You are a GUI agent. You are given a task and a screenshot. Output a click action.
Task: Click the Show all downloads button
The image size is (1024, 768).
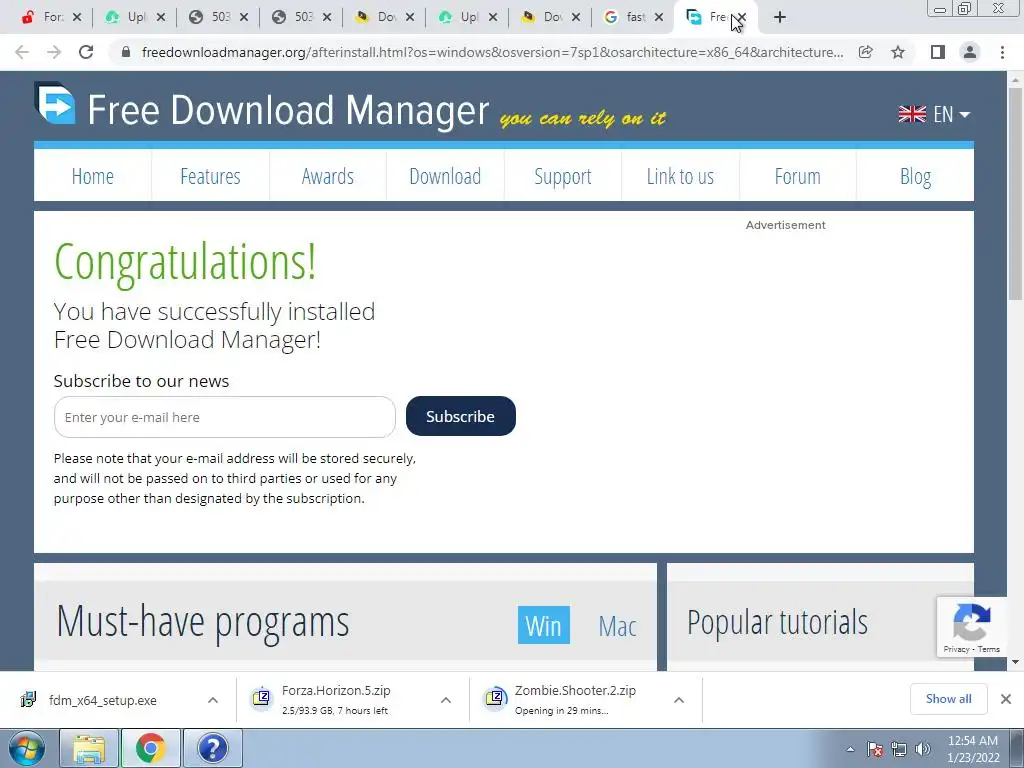(x=948, y=699)
